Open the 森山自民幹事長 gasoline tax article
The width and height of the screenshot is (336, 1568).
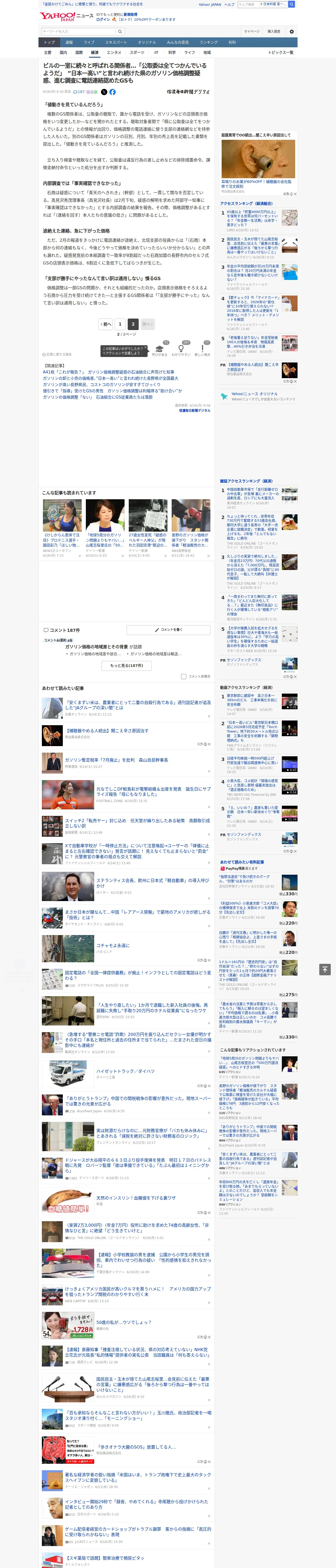116,760
